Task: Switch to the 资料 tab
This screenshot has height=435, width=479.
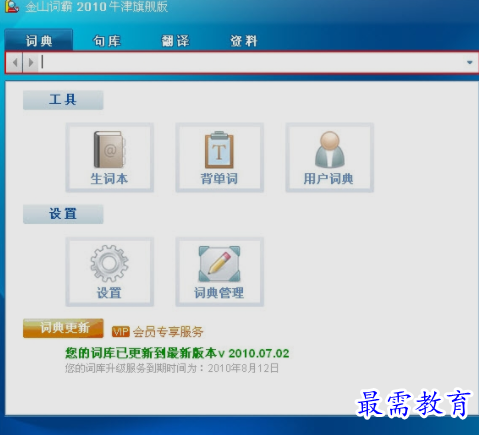Action: pos(244,41)
